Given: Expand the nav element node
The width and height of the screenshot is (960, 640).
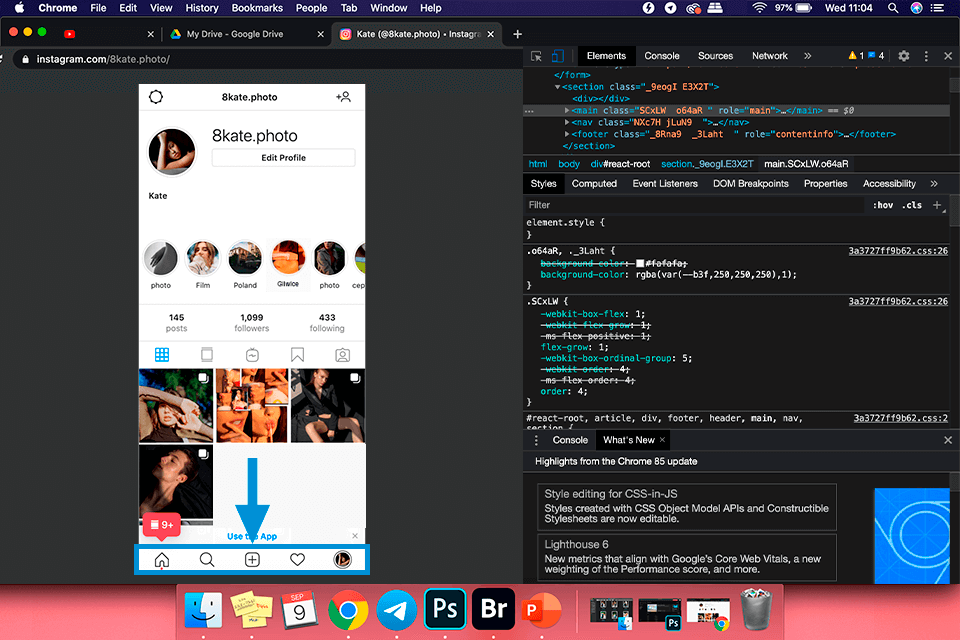Looking at the screenshot, I should pyautogui.click(x=568, y=122).
